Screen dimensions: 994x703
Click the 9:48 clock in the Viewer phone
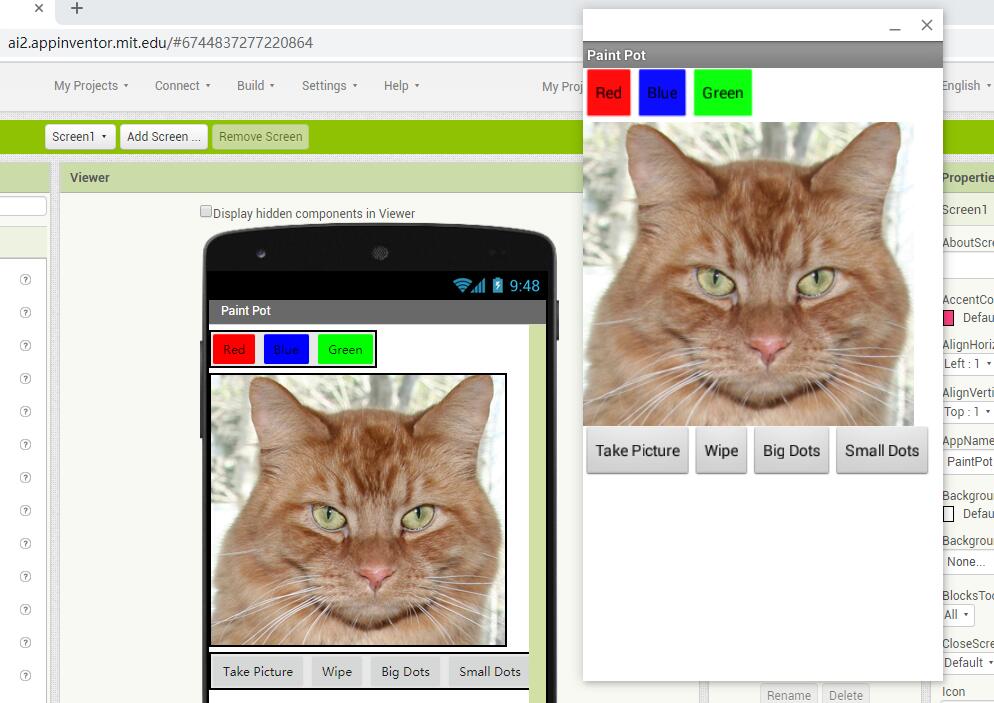(x=525, y=286)
